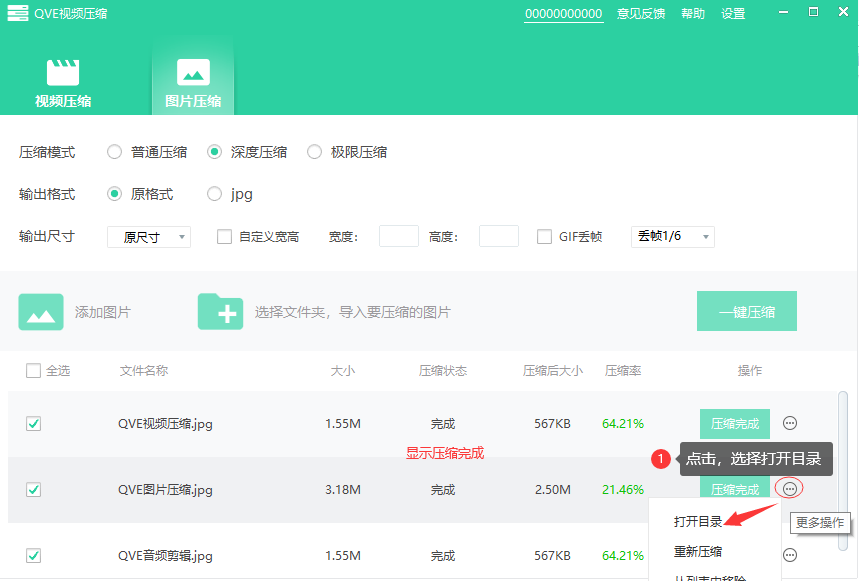Click the 21.46% compression rate
The height and width of the screenshot is (581, 859).
[x=623, y=490]
